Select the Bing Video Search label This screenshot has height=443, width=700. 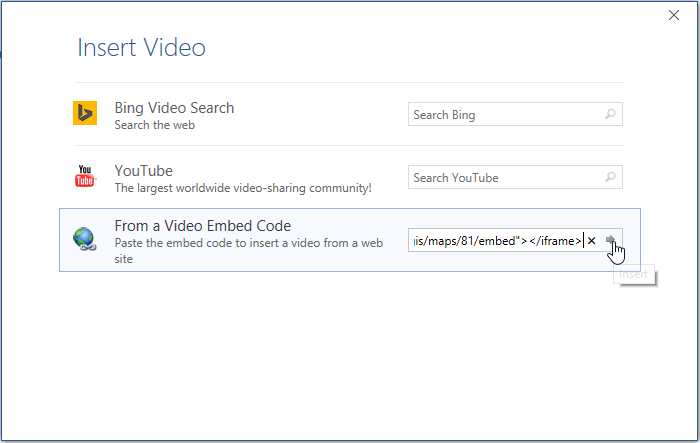pos(174,108)
